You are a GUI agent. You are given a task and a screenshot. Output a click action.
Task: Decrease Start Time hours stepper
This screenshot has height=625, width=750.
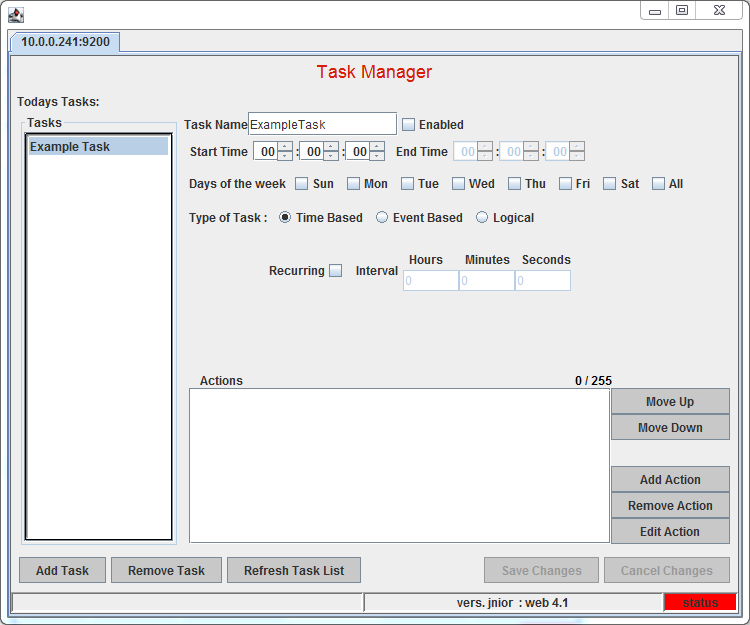click(x=285, y=156)
